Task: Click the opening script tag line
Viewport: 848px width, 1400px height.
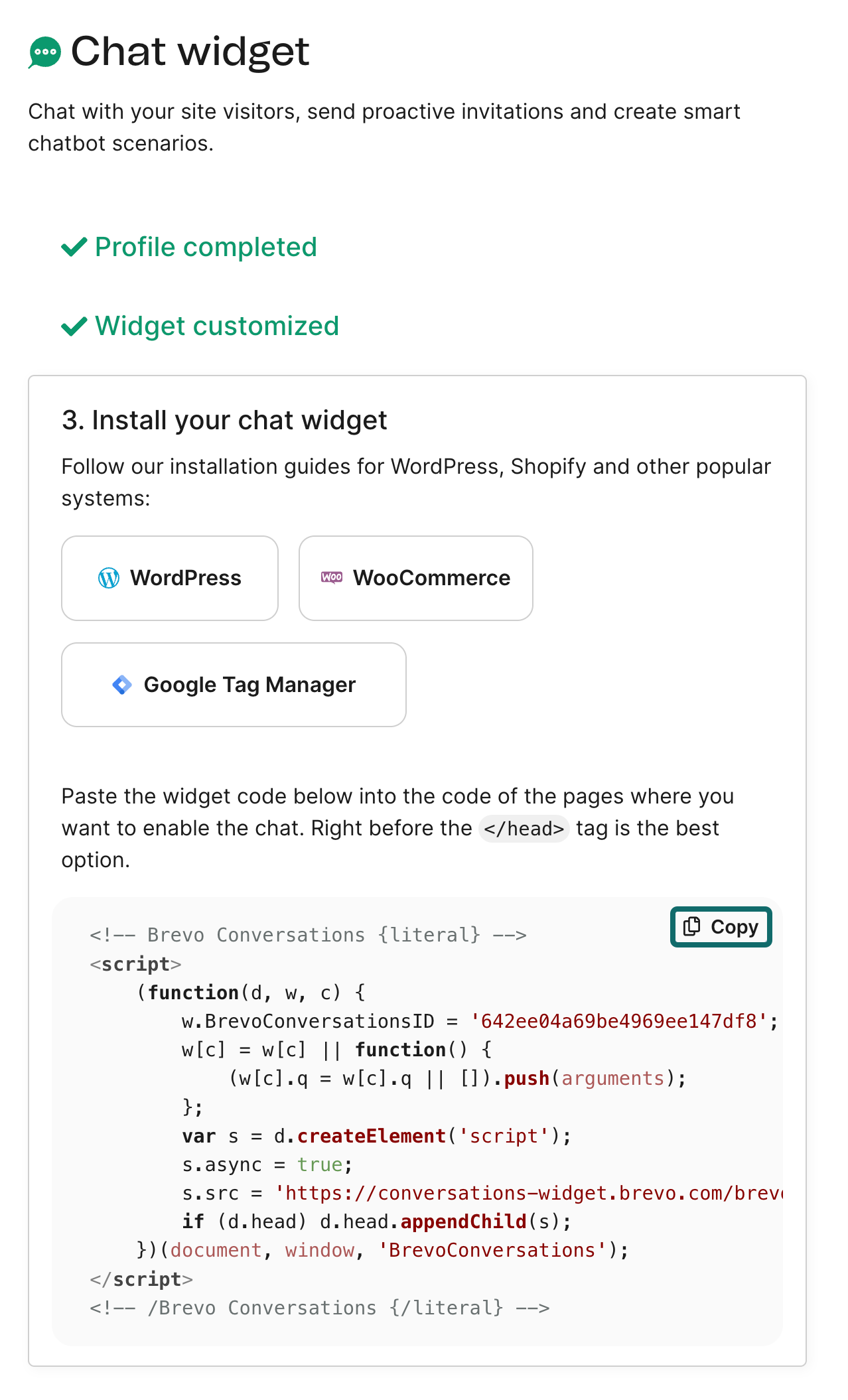Action: coord(136,964)
